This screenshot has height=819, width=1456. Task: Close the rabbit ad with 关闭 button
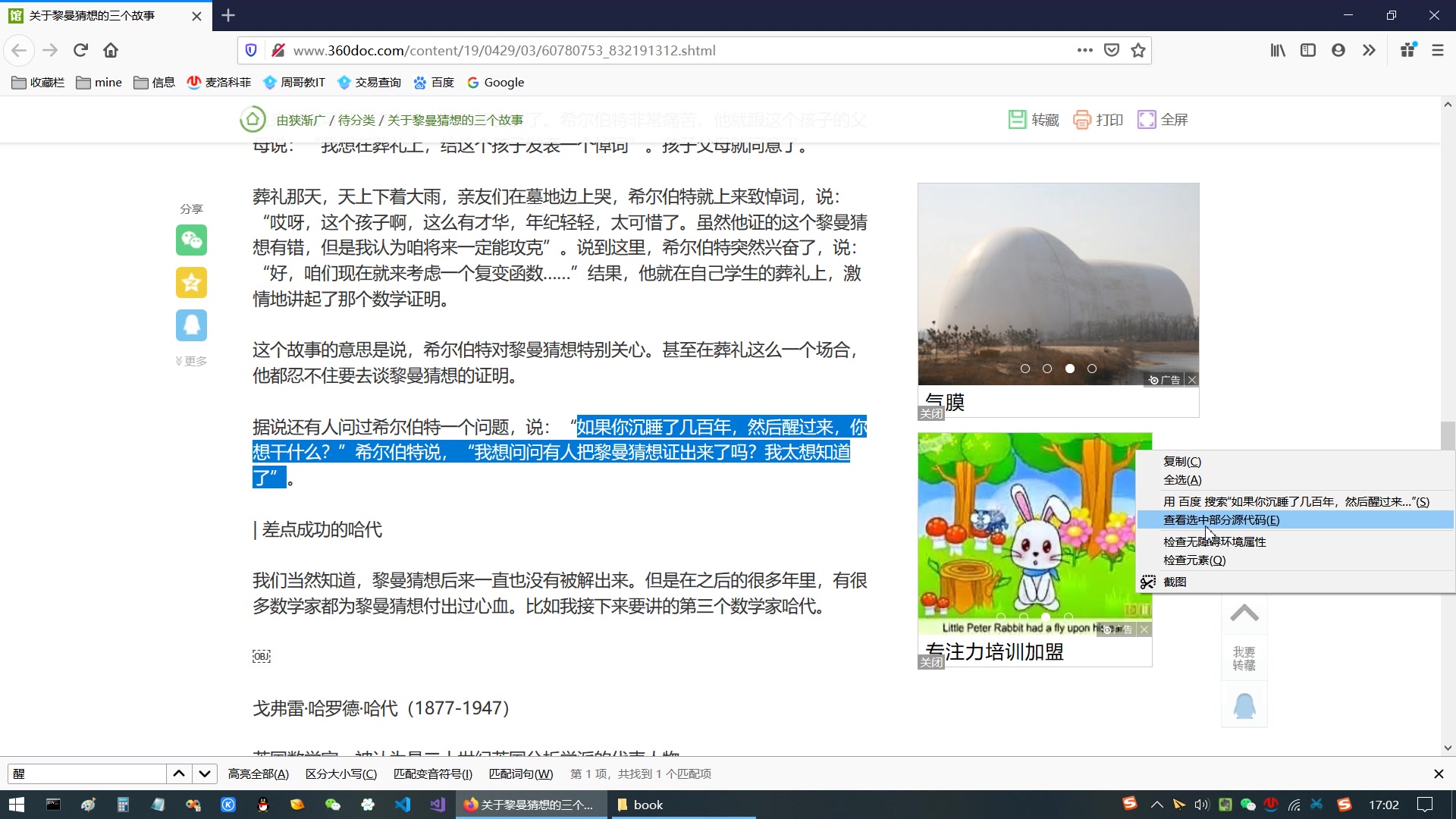pos(931,661)
